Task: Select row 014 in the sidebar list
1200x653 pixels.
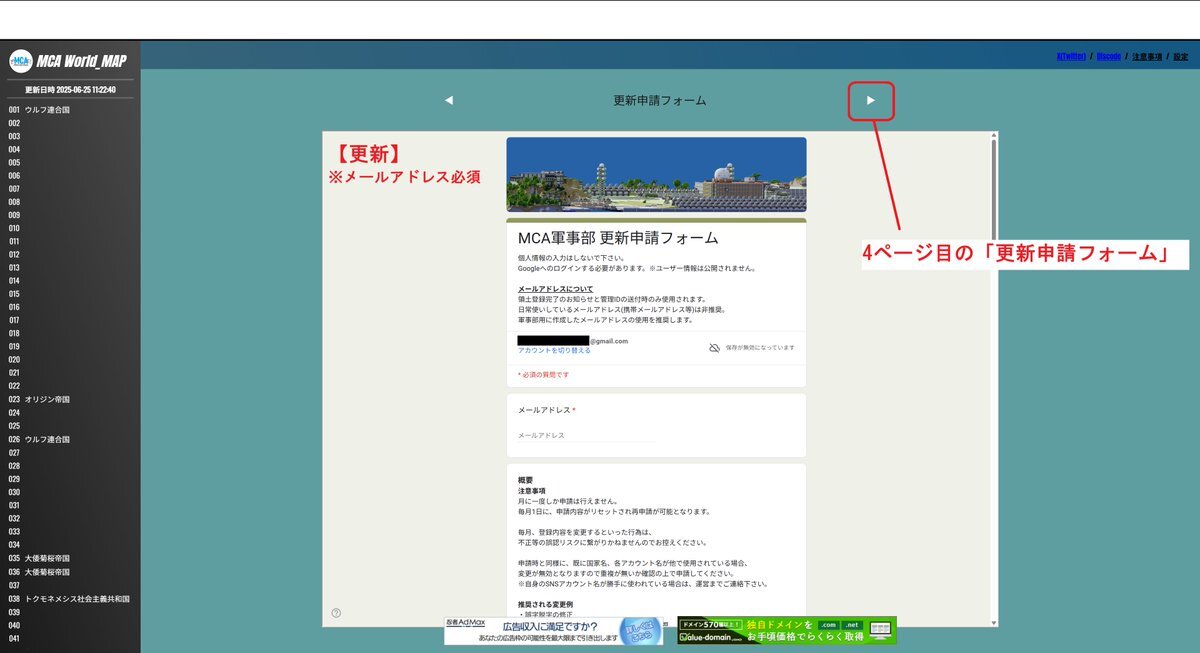Action: 70,281
